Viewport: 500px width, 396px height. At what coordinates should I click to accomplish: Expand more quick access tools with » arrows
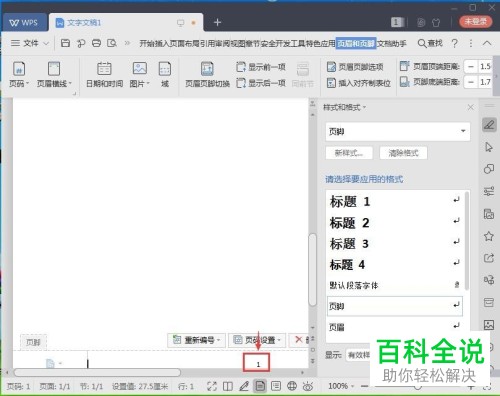(x=127, y=43)
